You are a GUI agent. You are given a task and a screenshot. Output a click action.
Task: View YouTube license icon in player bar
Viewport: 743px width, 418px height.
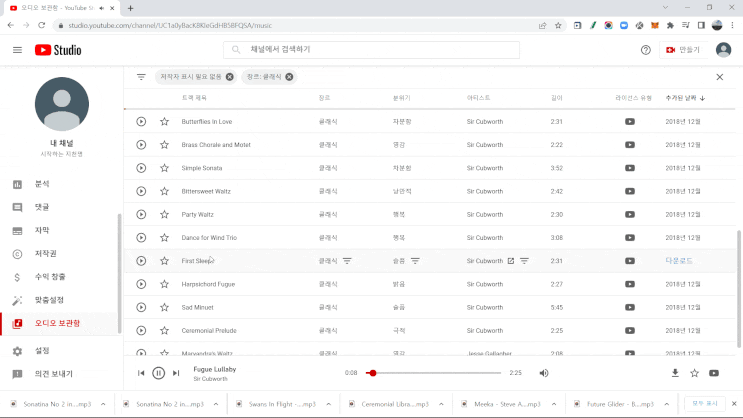[x=714, y=373]
